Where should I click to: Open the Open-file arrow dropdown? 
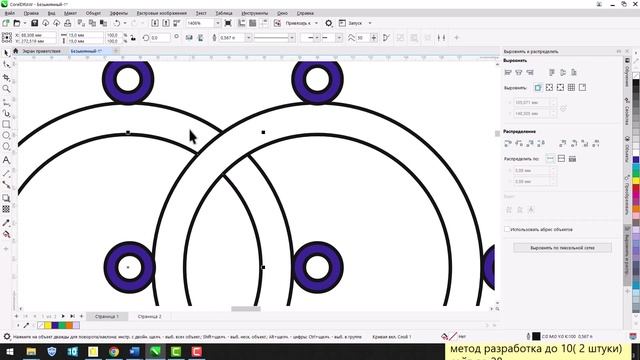pyautogui.click(x=24, y=23)
